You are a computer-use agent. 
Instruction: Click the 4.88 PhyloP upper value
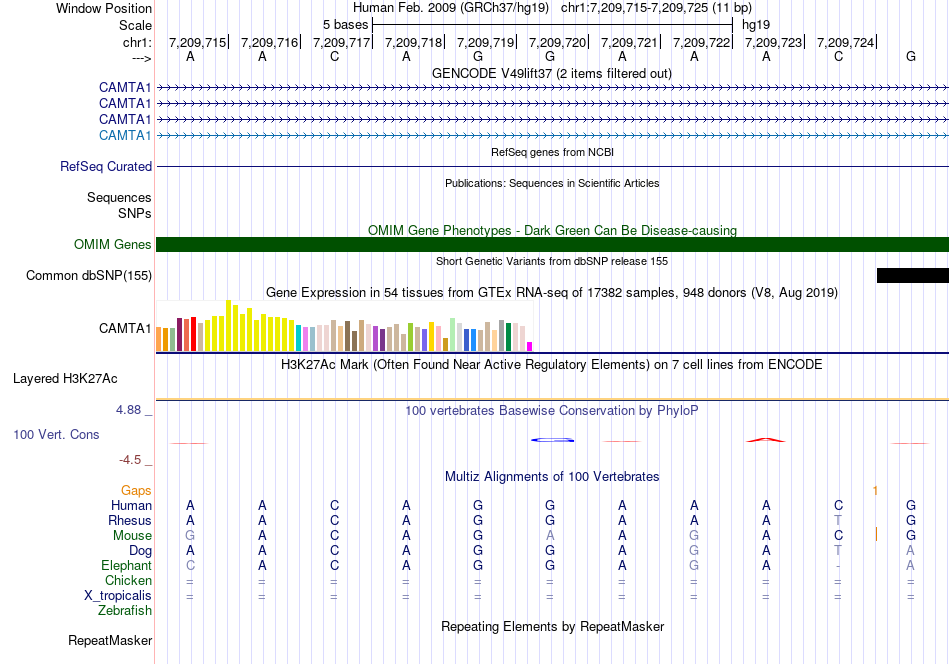(x=128, y=410)
